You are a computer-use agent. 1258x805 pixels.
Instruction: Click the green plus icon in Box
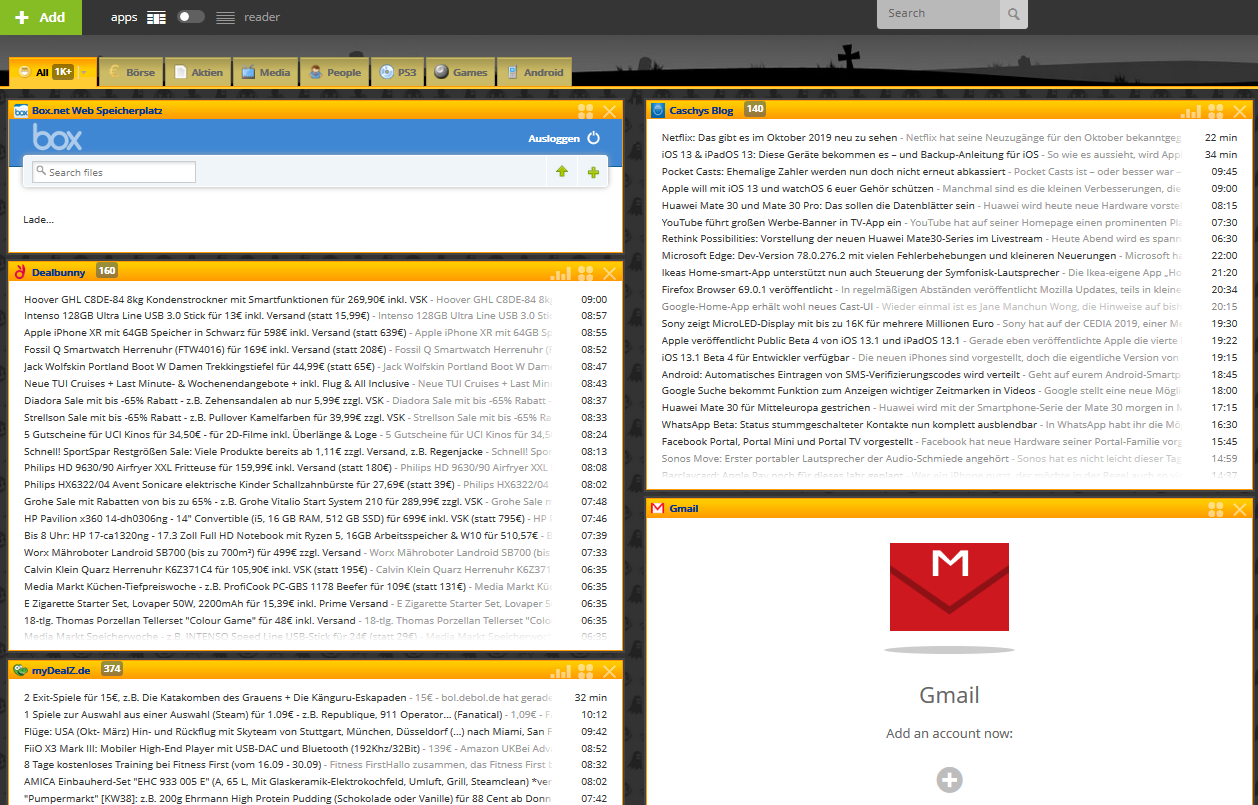point(593,172)
